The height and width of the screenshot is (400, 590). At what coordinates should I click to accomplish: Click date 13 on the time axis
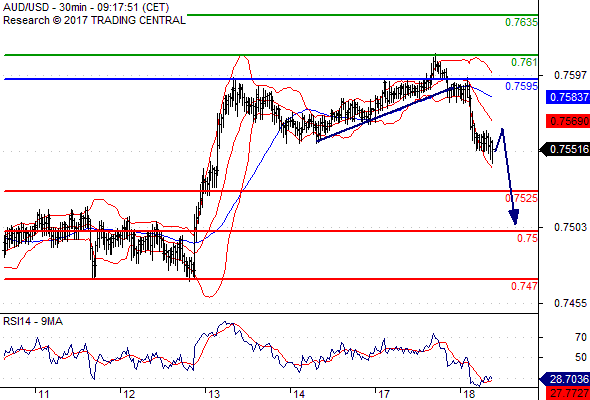(x=214, y=395)
